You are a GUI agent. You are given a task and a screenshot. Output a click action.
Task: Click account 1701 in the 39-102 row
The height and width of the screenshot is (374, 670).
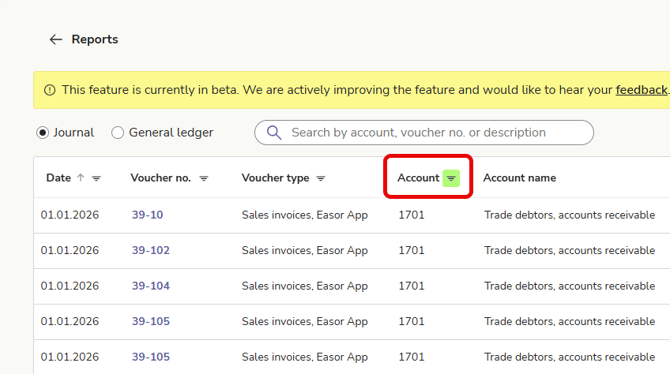[411, 250]
